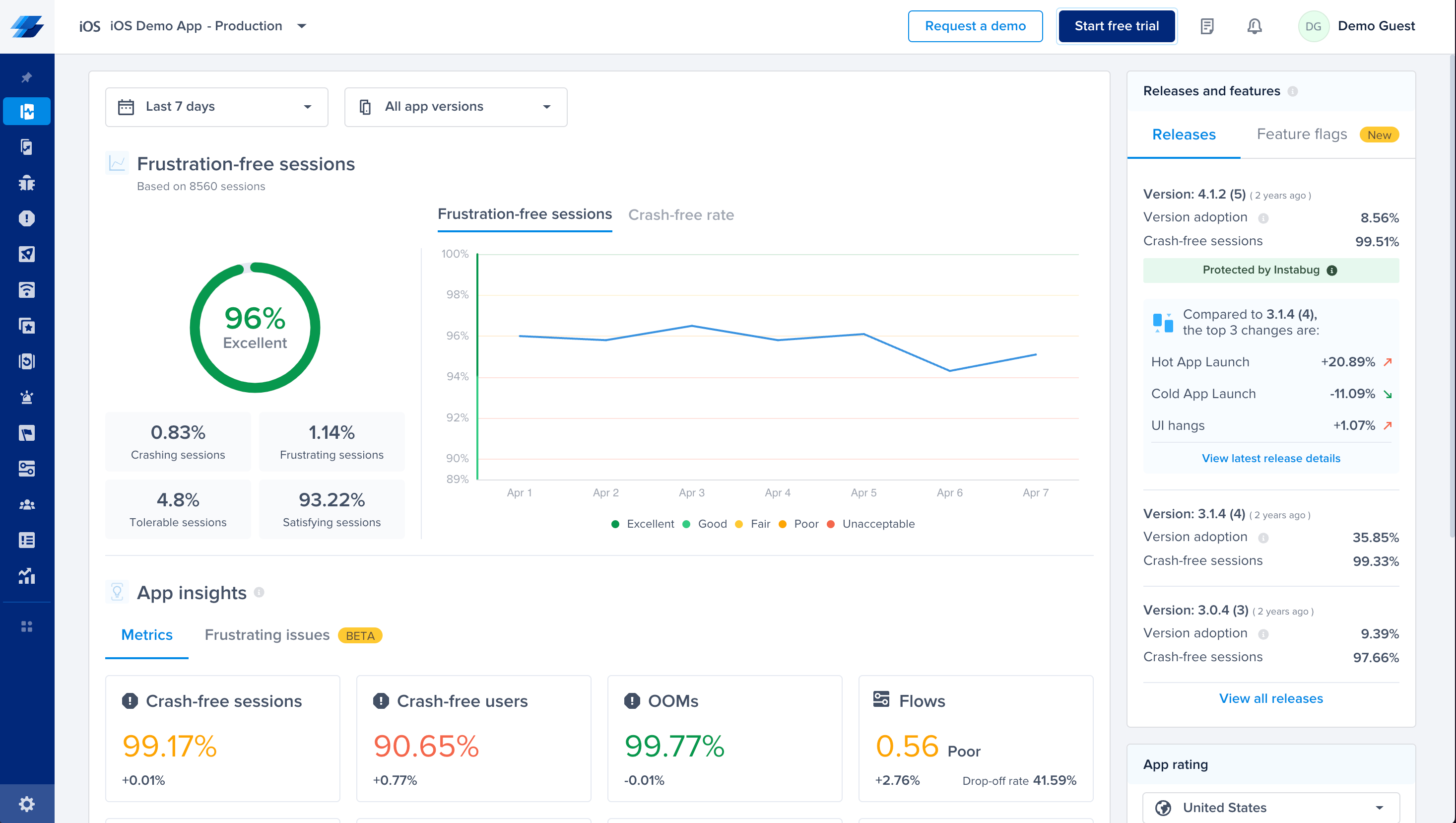Click the notification bell icon
This screenshot has width=1456, height=823.
[x=1254, y=26]
